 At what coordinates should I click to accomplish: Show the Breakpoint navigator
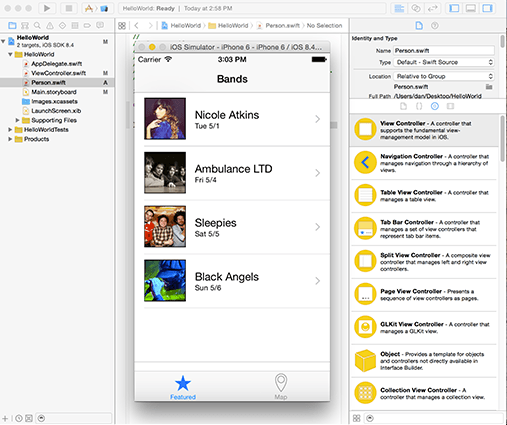click(87, 25)
